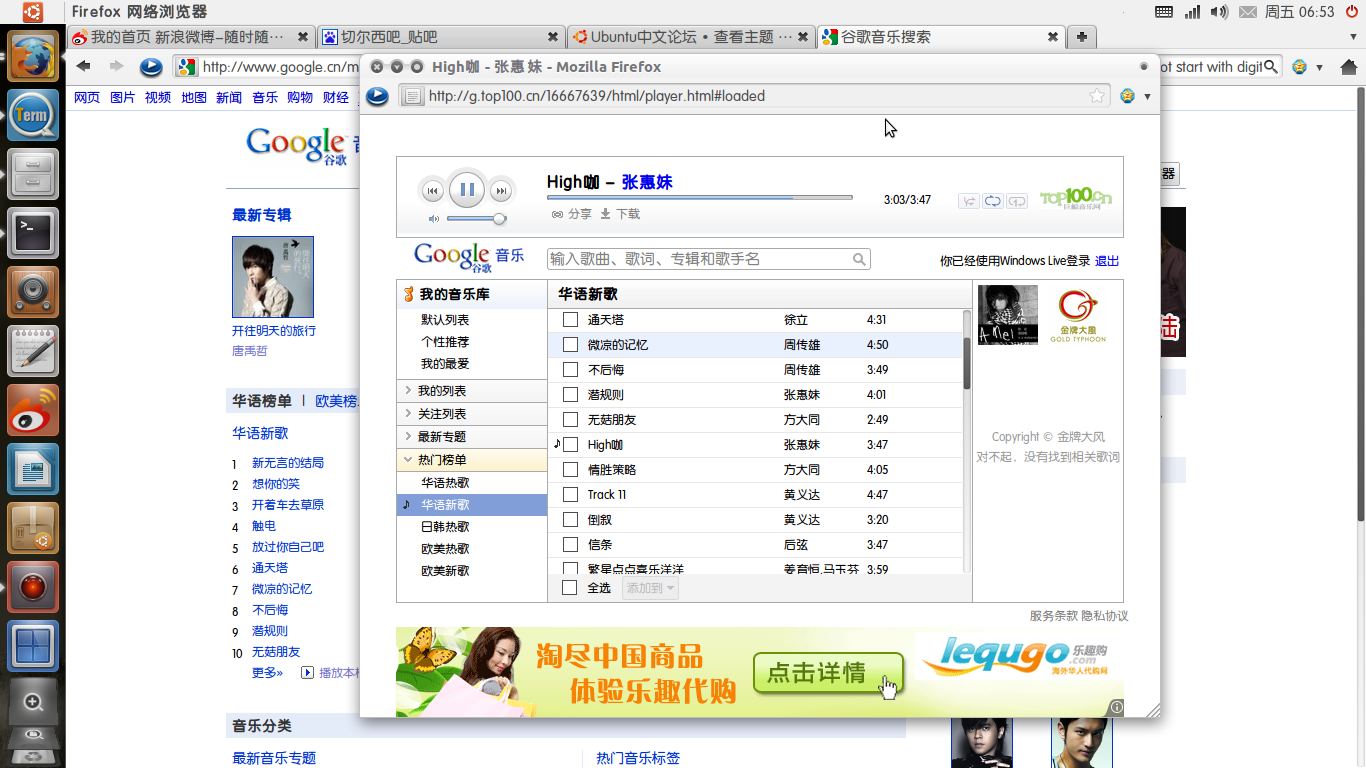Adjust the player volume slider
Screen dimensions: 1366x768
[476, 219]
